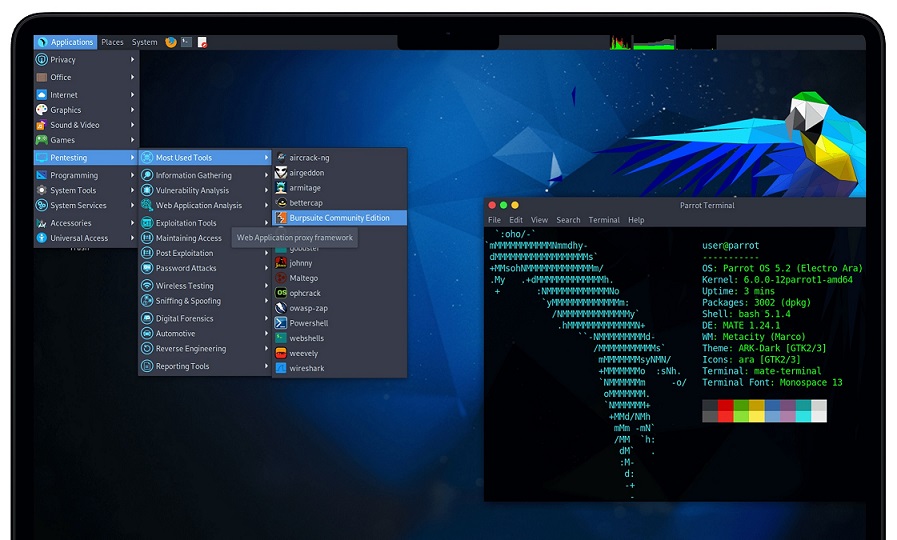Open the Search menu in Parrot Terminal
Viewport: 897px width, 540px height.
568,220
